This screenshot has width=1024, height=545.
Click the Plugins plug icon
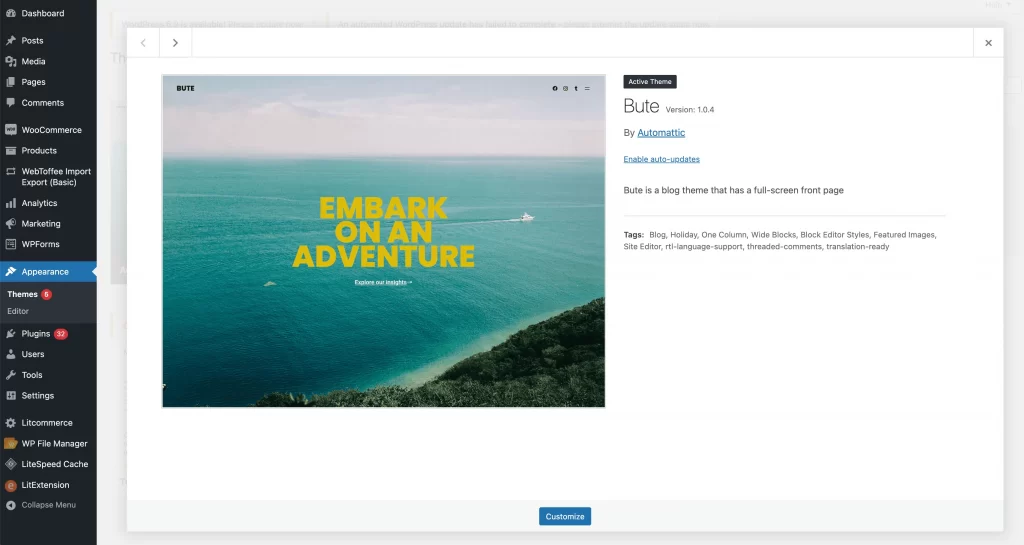pyautogui.click(x=10, y=334)
